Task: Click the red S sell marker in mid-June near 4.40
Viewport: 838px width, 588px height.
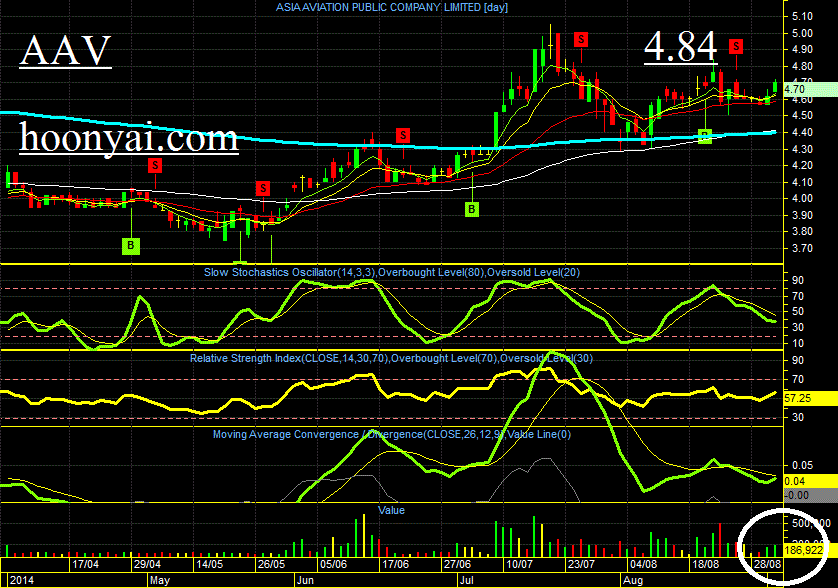Action: (403, 135)
